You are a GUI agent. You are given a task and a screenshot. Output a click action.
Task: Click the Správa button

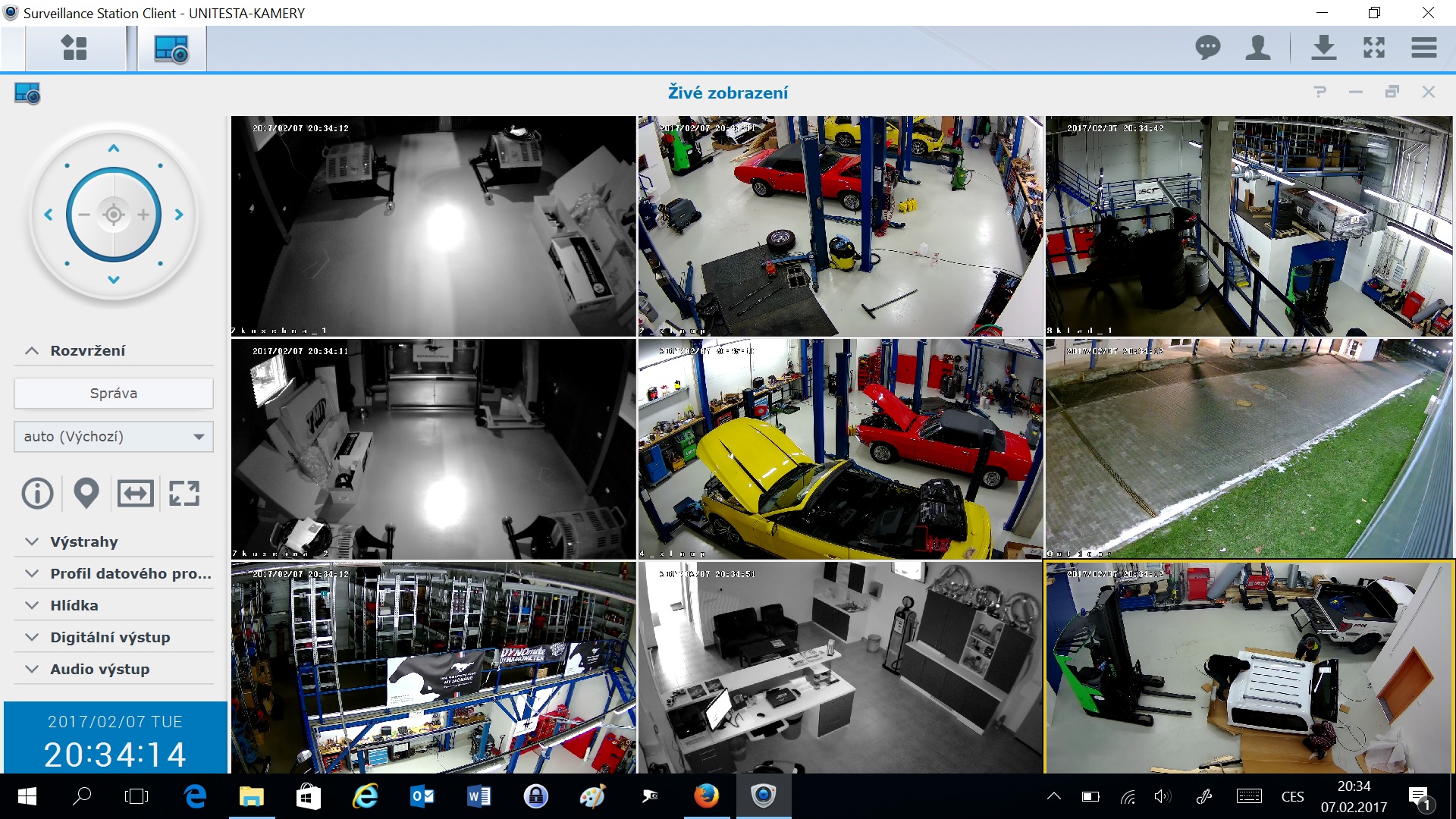coord(114,393)
